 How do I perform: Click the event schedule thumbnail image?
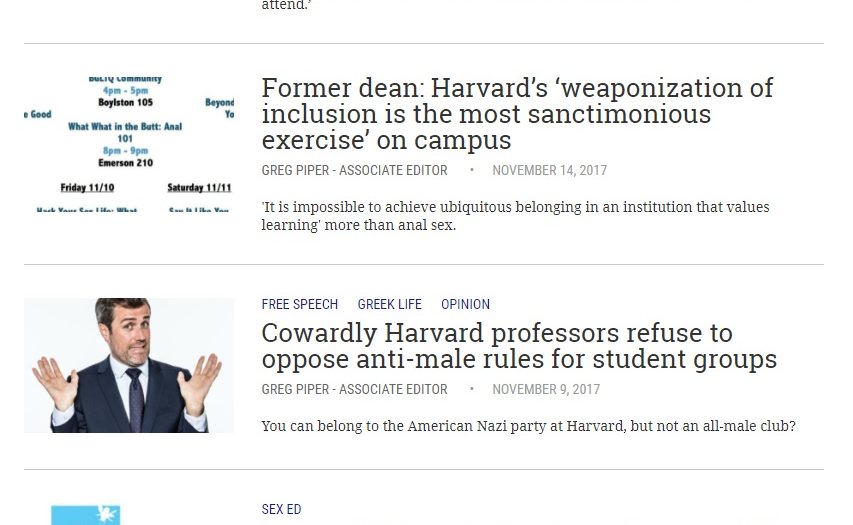click(x=129, y=144)
